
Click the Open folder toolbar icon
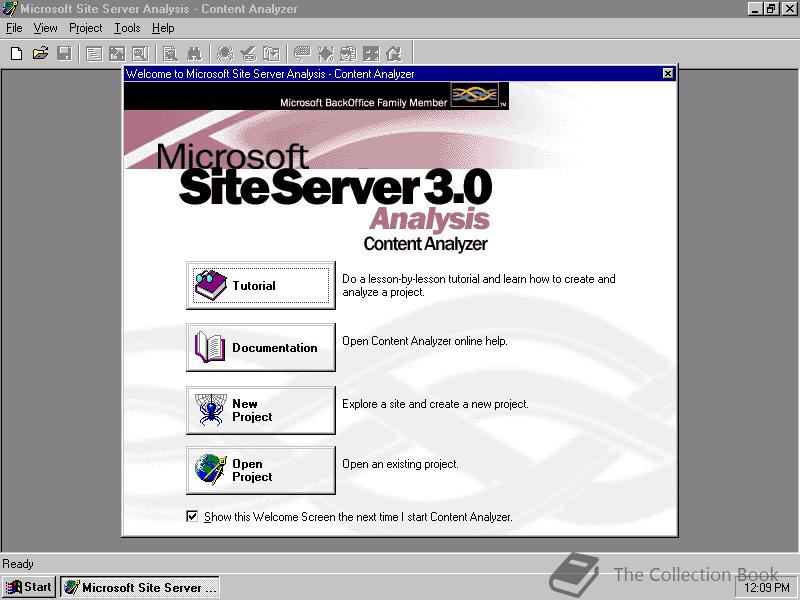(40, 53)
